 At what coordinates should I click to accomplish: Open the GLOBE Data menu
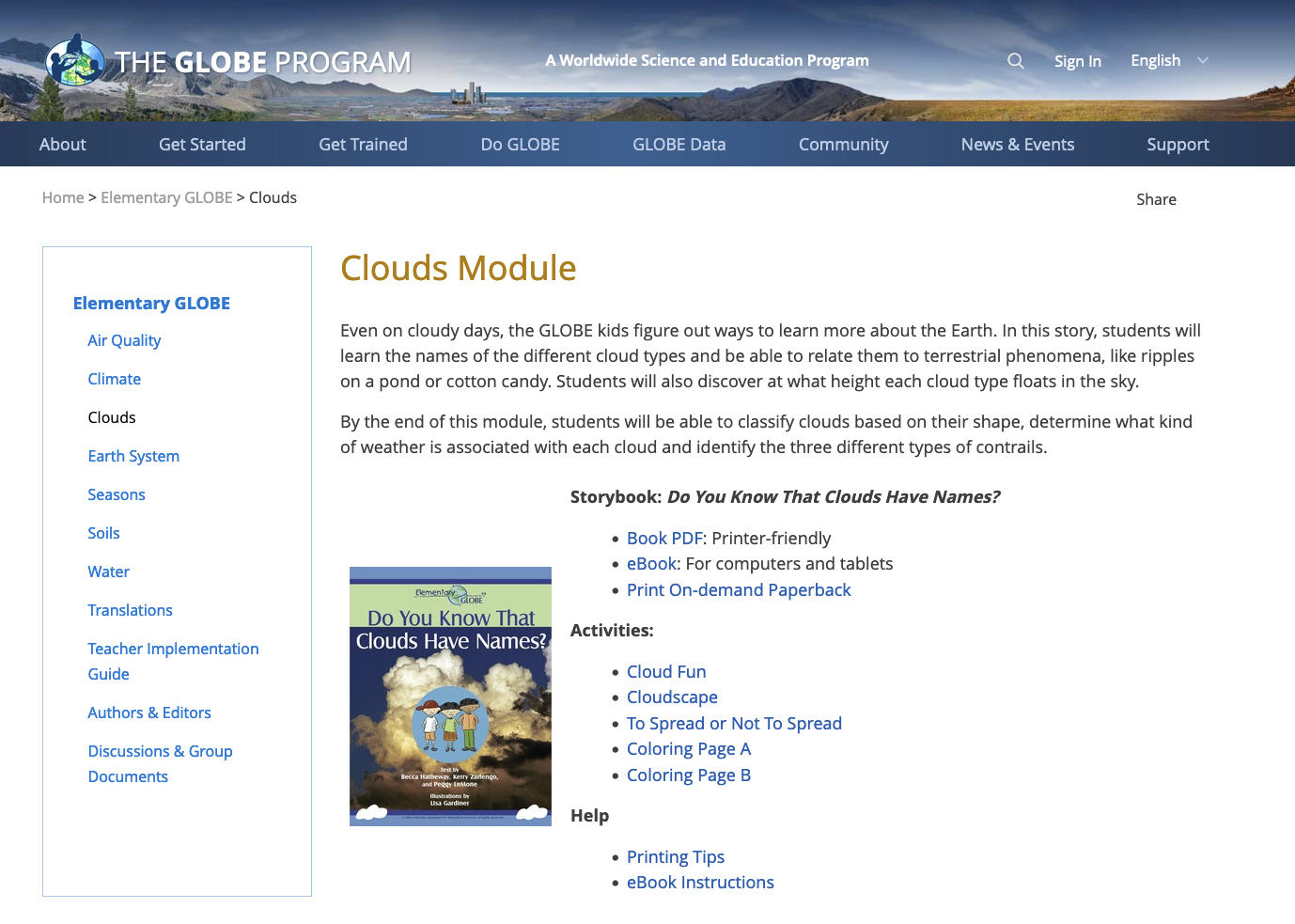point(679,144)
